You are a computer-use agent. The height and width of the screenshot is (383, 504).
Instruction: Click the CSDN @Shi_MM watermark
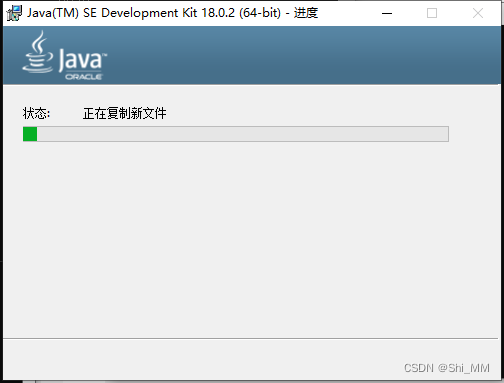pos(447,368)
